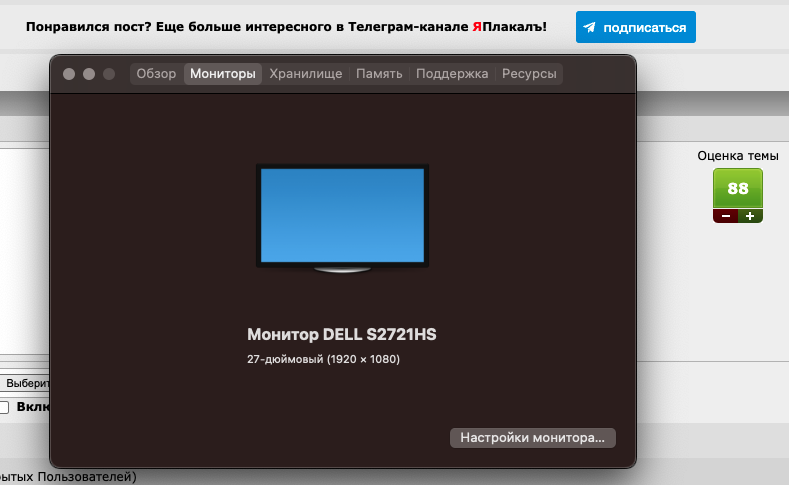The width and height of the screenshot is (789, 485).
Task: Toggle the Вкл checkbox on the webpage
Action: click(x=4, y=408)
